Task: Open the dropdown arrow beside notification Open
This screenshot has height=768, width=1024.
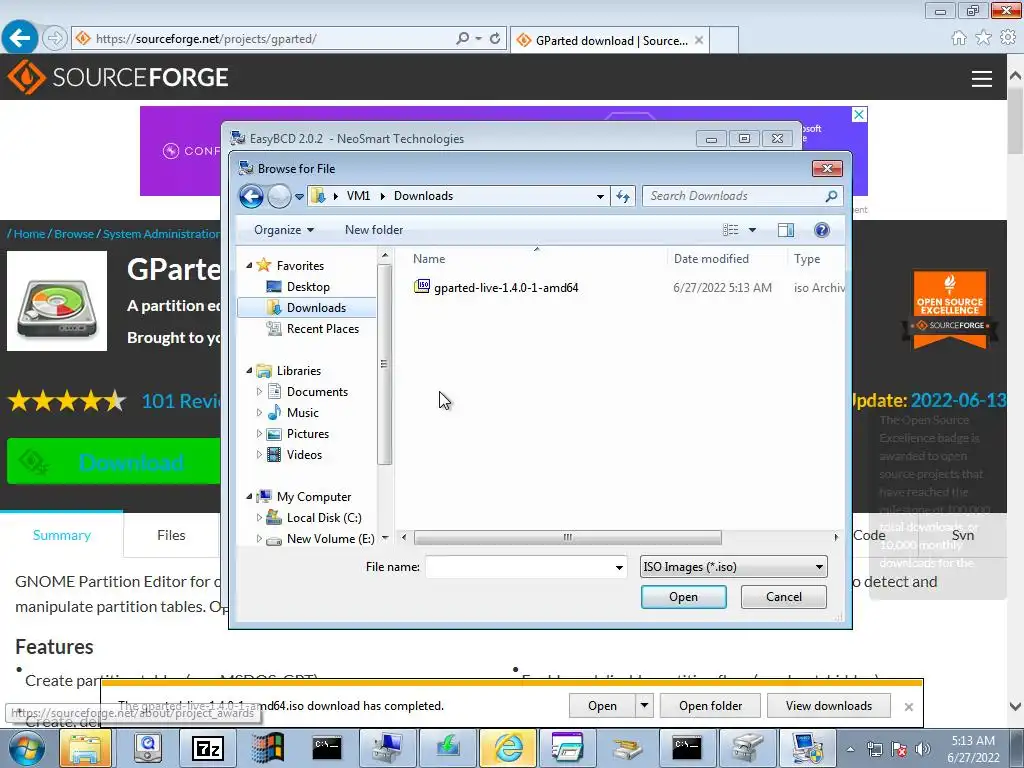Action: coord(644,706)
